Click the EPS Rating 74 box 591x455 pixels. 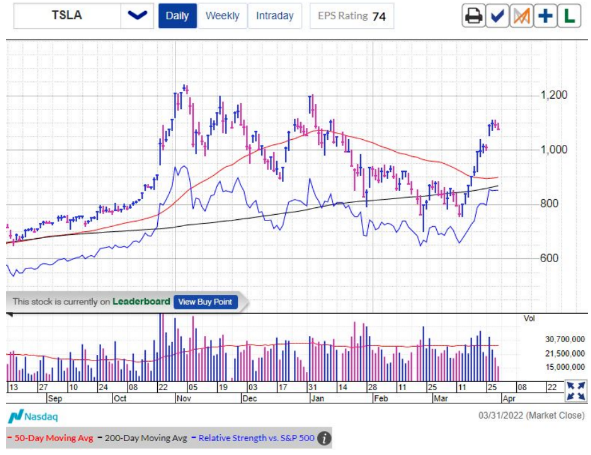tap(352, 16)
